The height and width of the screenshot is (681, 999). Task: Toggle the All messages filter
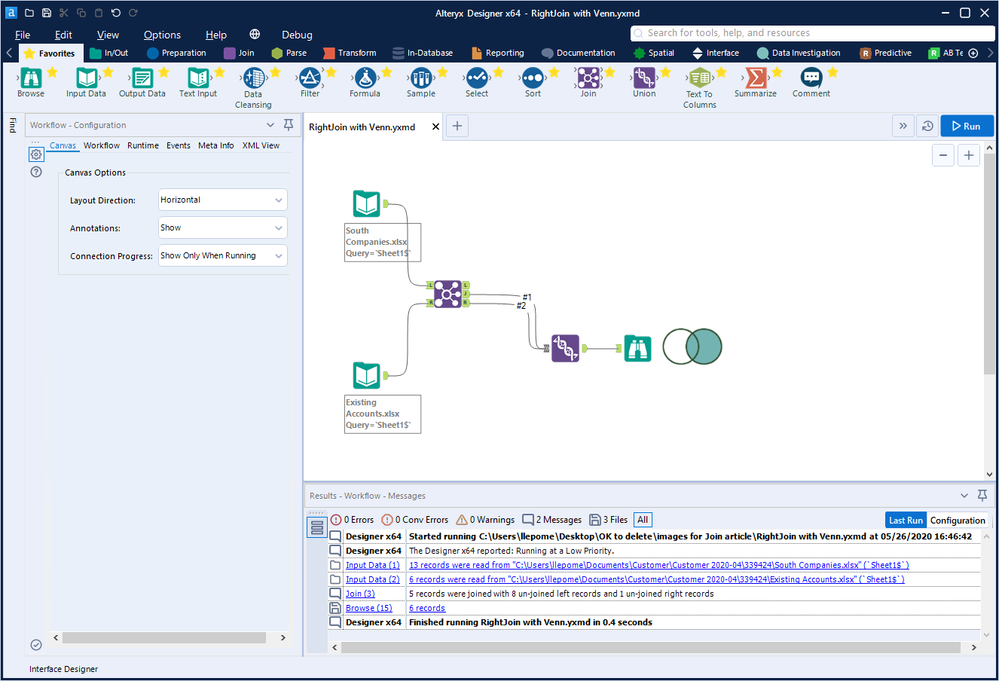(643, 520)
